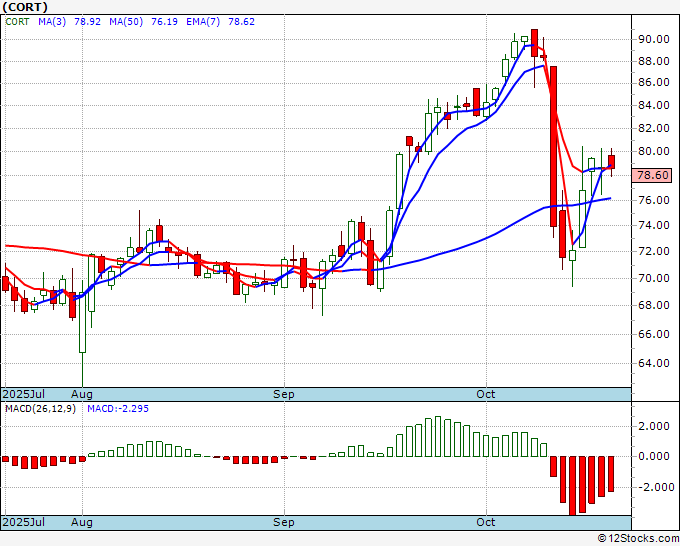Click the current price tag 78.60
Viewport: 680px width, 546px height.
click(x=652, y=175)
